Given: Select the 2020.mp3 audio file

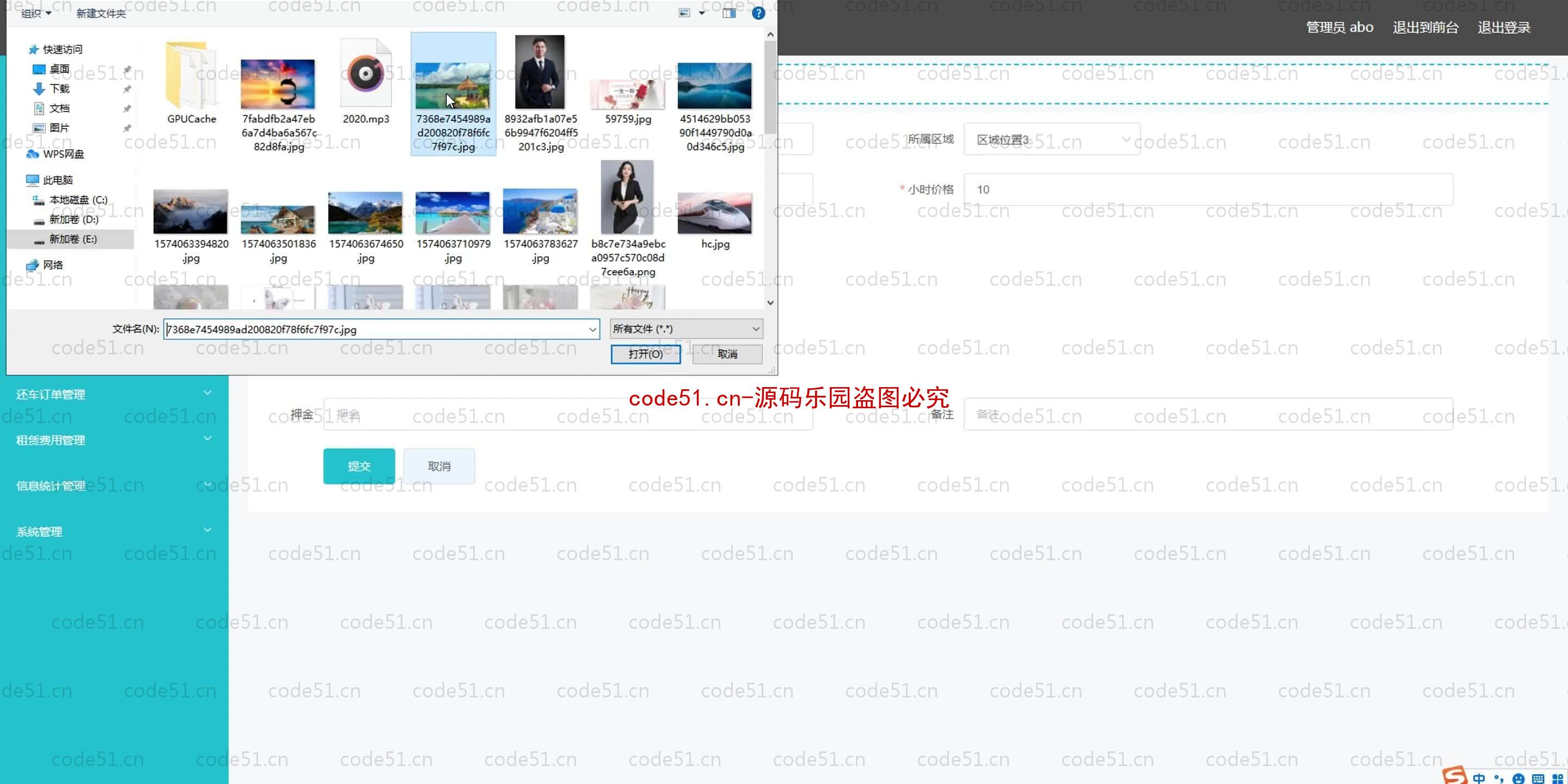Looking at the screenshot, I should (365, 82).
